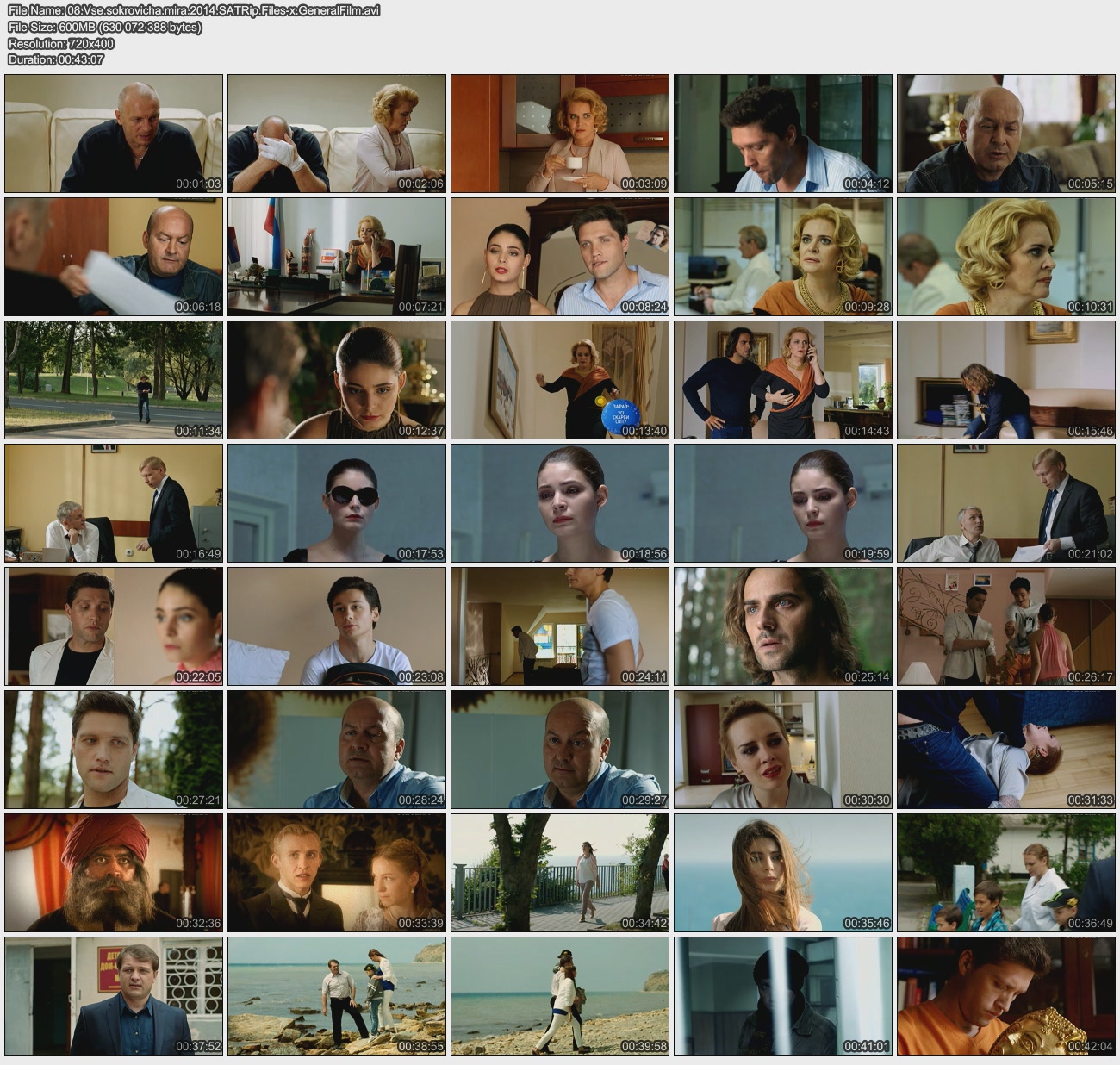1120x1065 pixels.
Task: Select the frame with woman holding teacup
Action: [x=560, y=134]
